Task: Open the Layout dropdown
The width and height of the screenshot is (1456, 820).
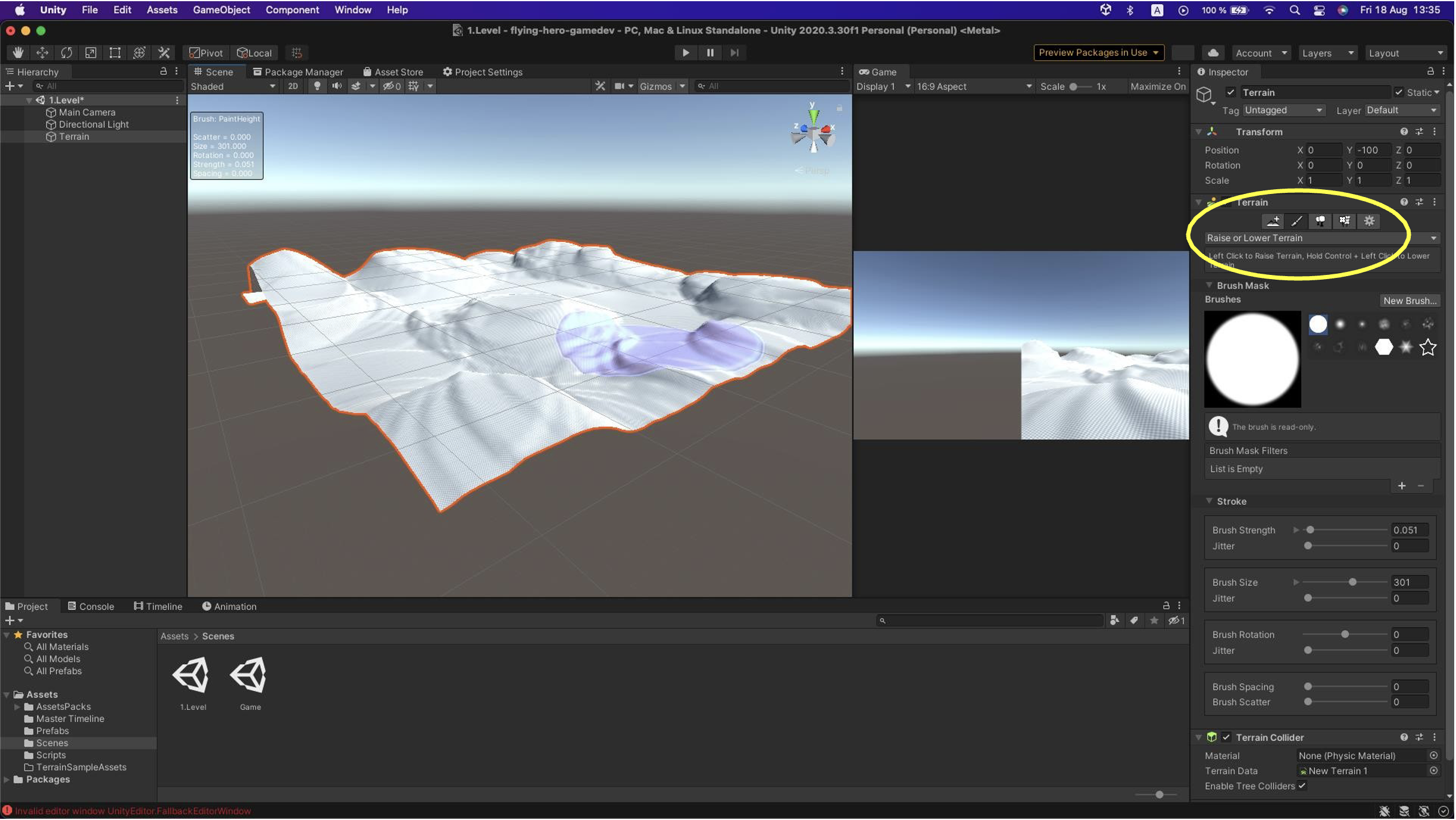Action: tap(1405, 53)
